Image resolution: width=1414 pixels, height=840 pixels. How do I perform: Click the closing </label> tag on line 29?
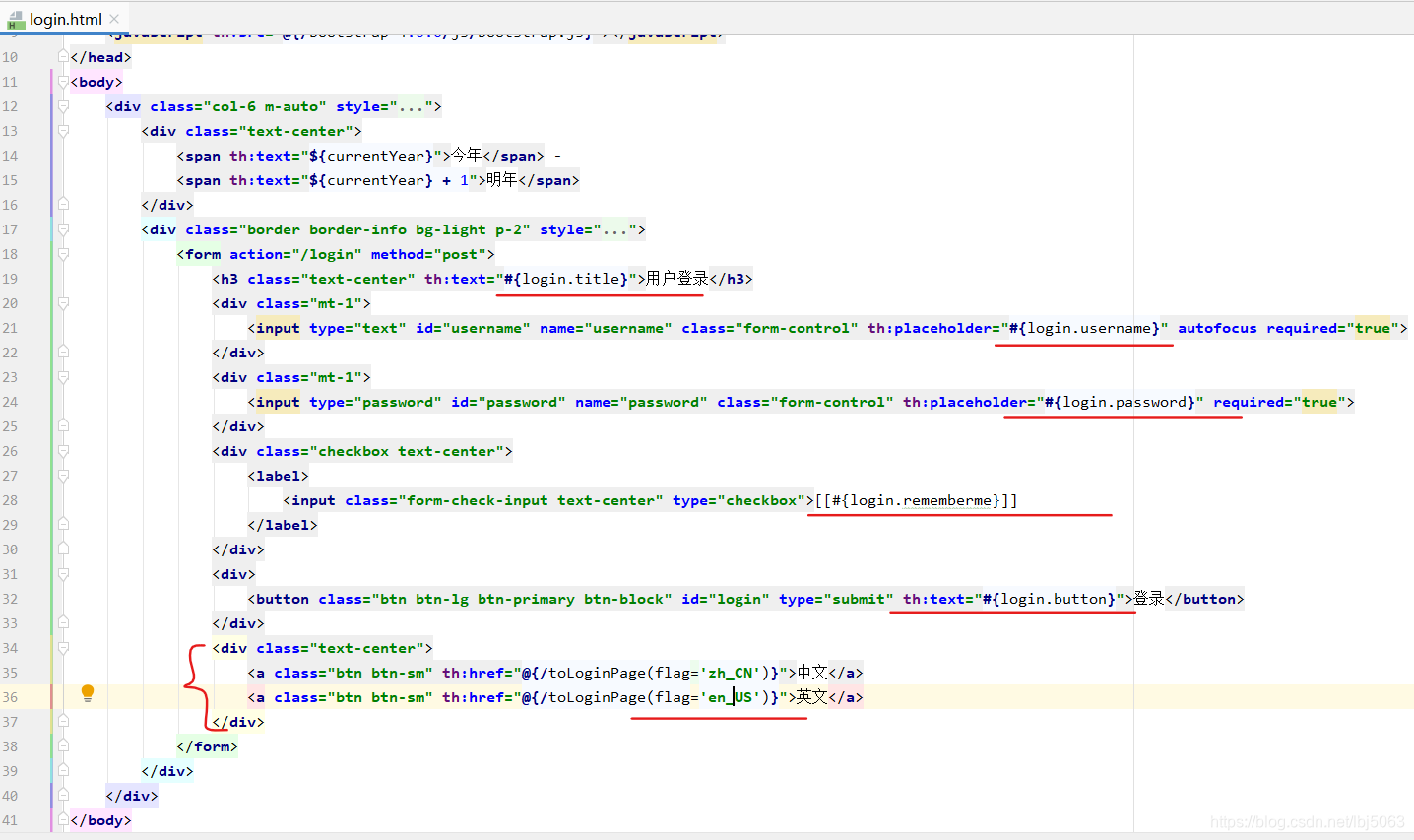click(283, 525)
